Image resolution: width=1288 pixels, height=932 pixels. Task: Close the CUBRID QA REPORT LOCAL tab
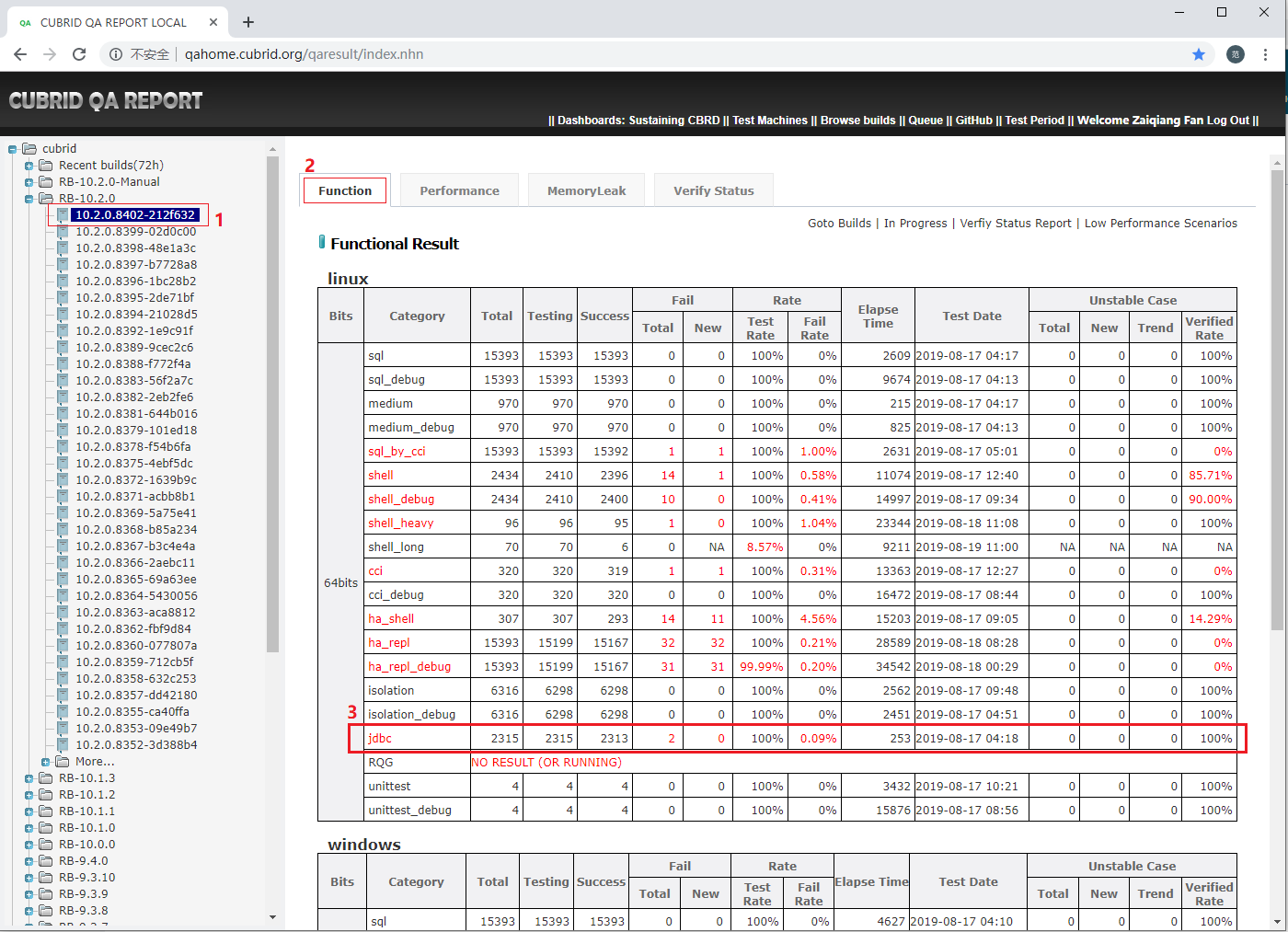coord(213,22)
